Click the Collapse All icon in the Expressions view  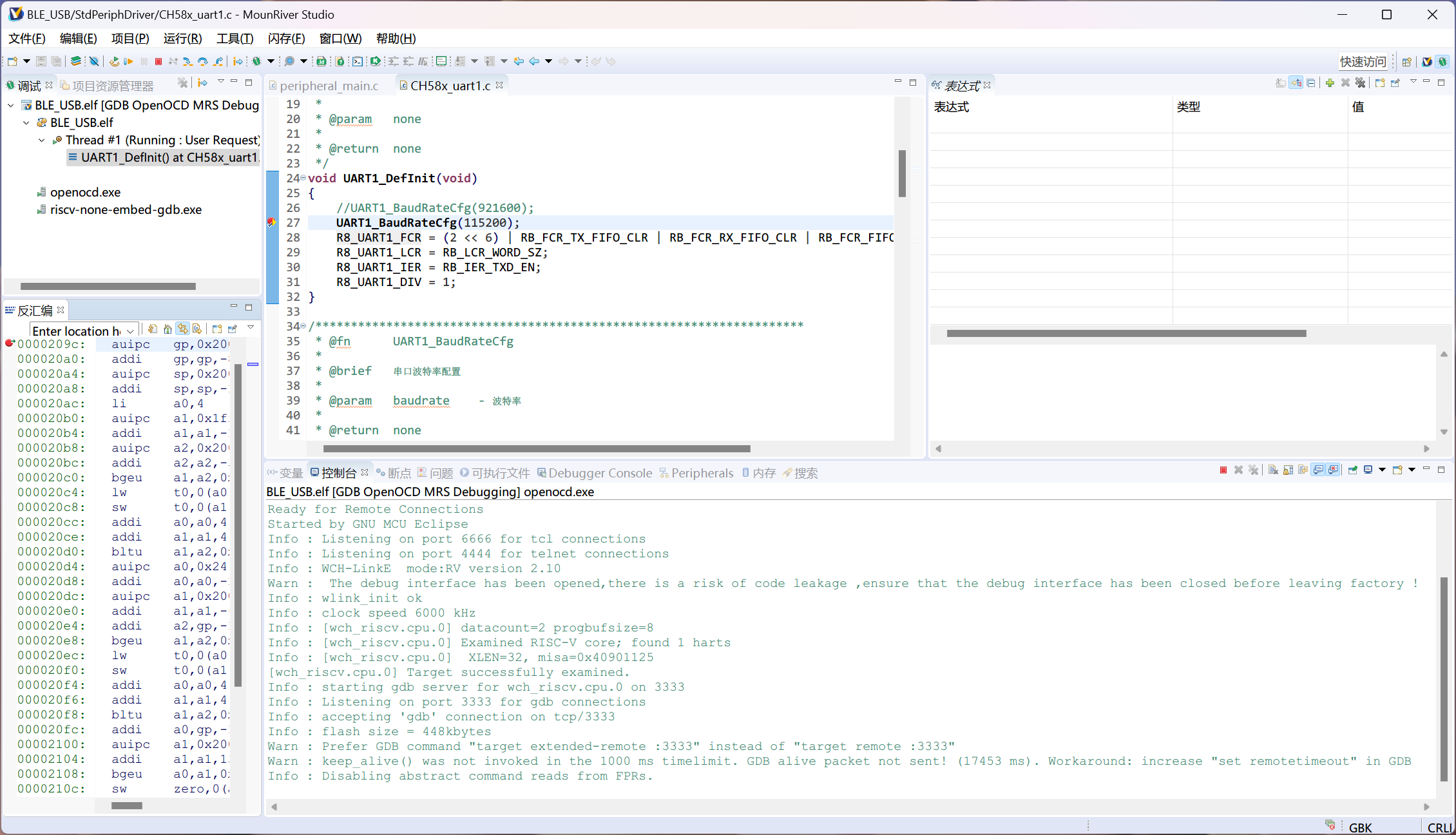pos(1311,82)
